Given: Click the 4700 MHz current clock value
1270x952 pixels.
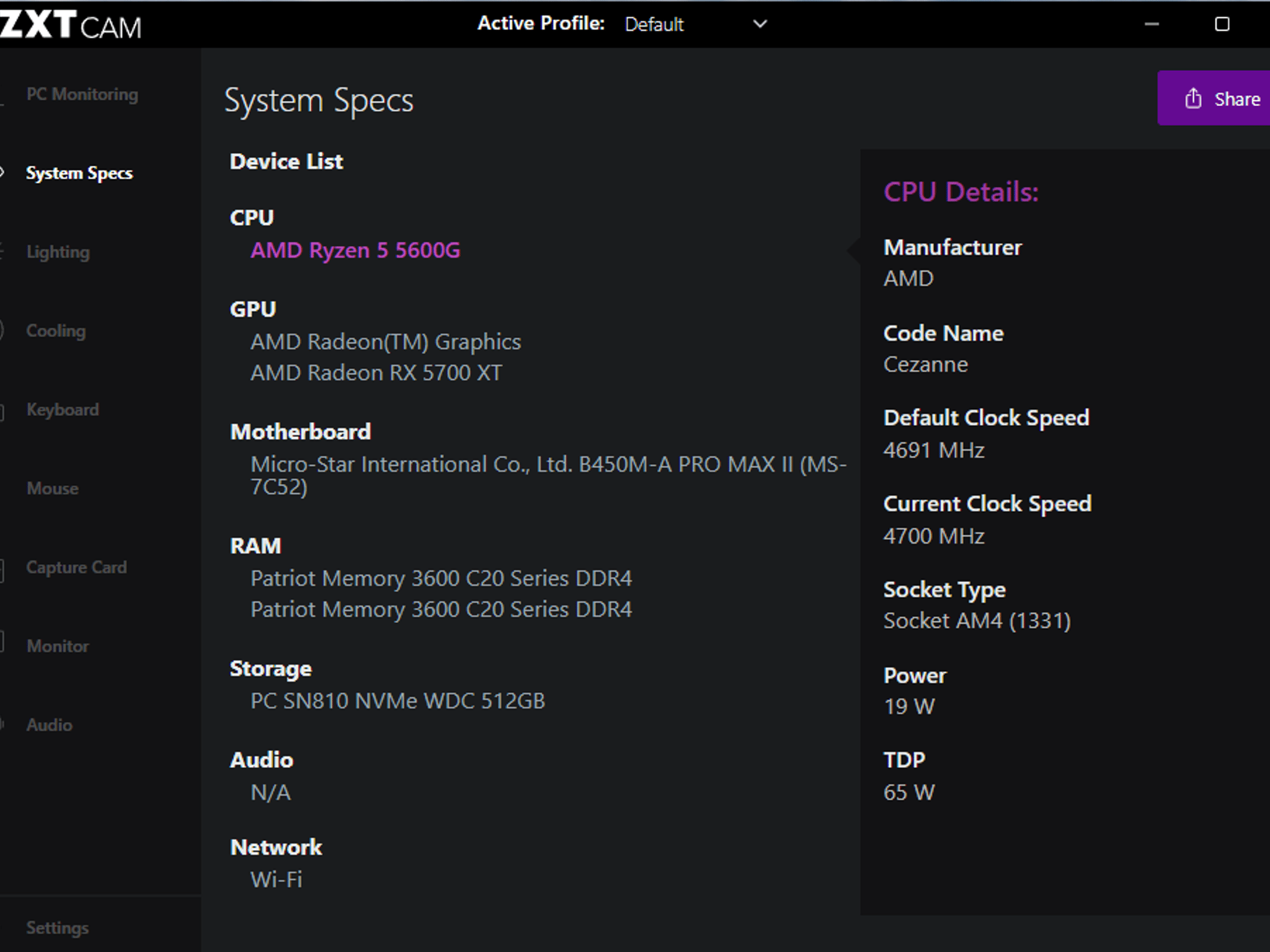Looking at the screenshot, I should click(x=934, y=535).
